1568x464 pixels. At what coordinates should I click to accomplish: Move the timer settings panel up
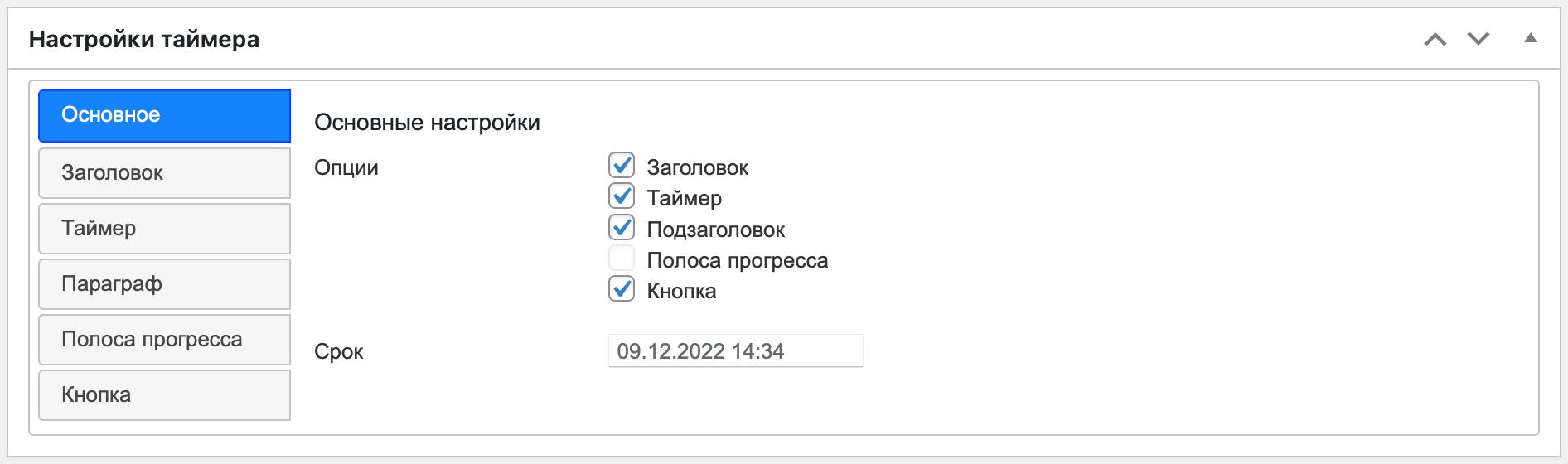click(x=1435, y=39)
